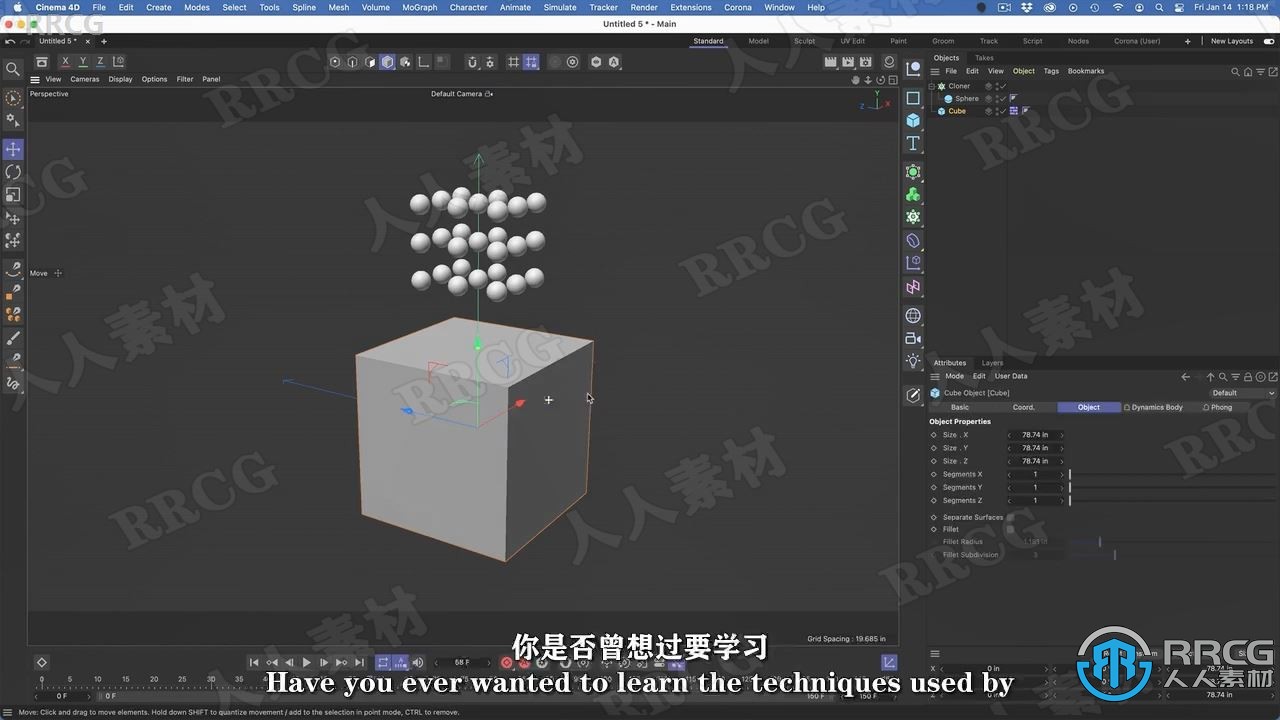Click the record keyframe red button
Image resolution: width=1280 pixels, height=720 pixels.
(506, 662)
